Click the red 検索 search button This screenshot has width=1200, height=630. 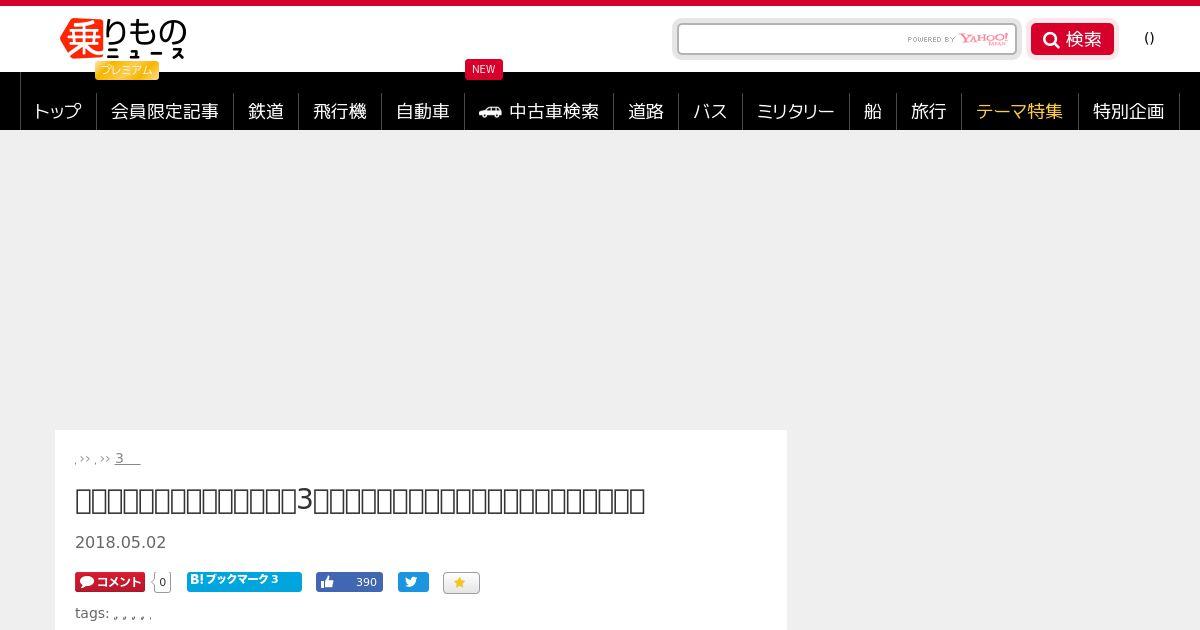1072,39
